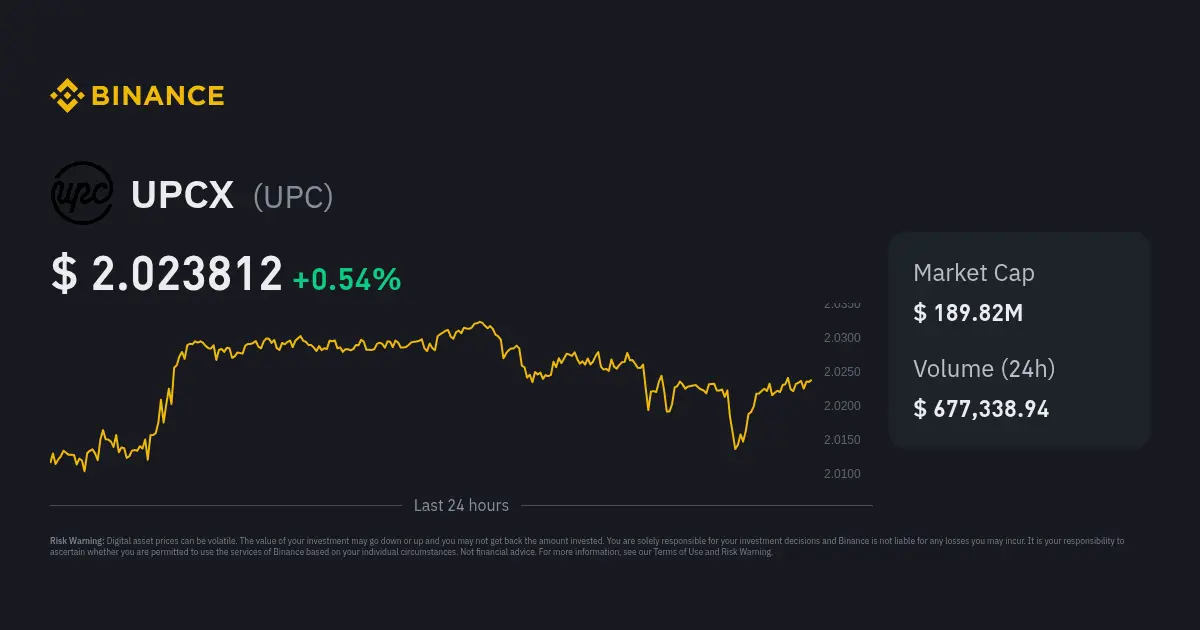Click the BINANCE wordmark text

pos(158,96)
